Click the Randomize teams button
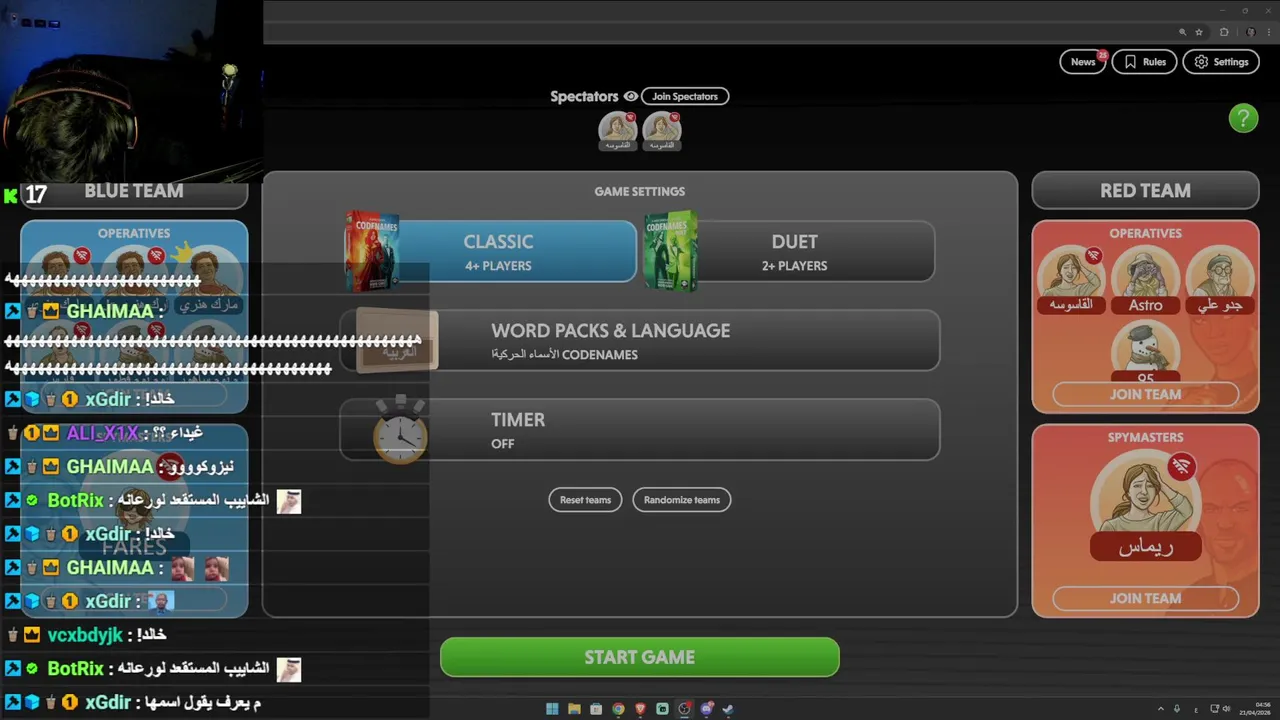 (682, 500)
